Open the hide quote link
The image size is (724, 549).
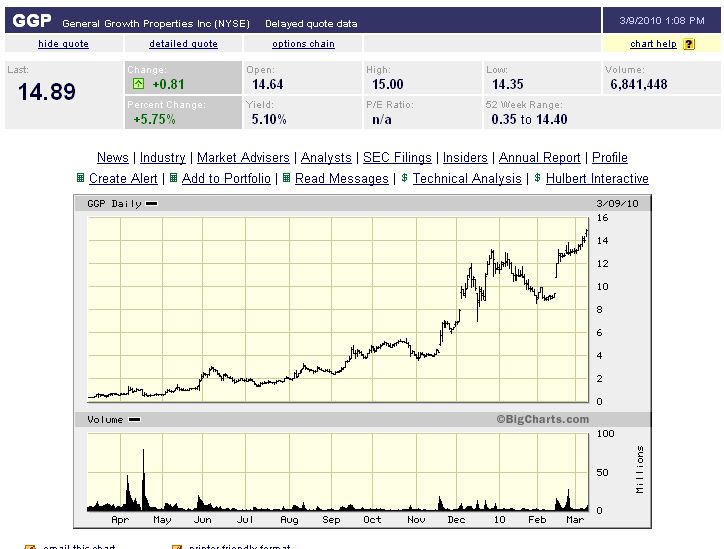tap(63, 44)
